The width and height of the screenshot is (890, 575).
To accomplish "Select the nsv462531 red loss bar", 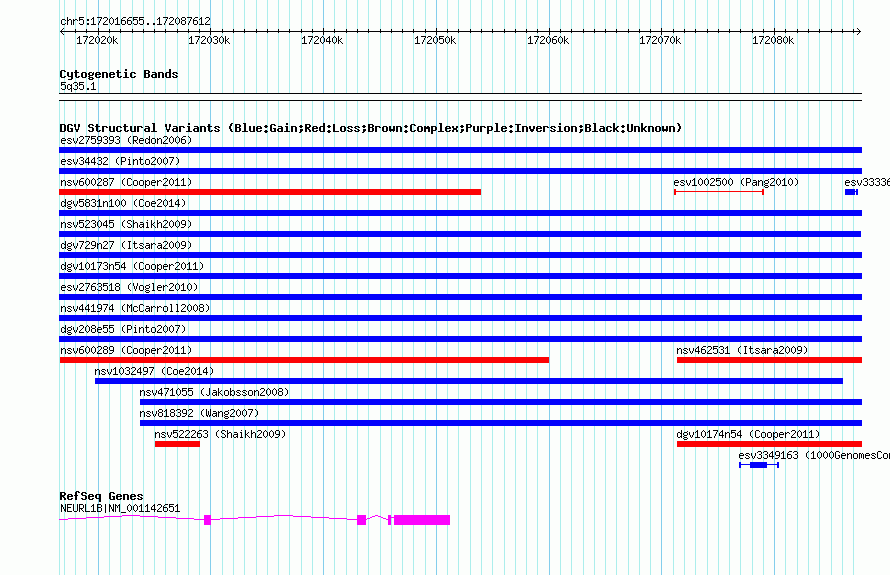I will coord(769,360).
